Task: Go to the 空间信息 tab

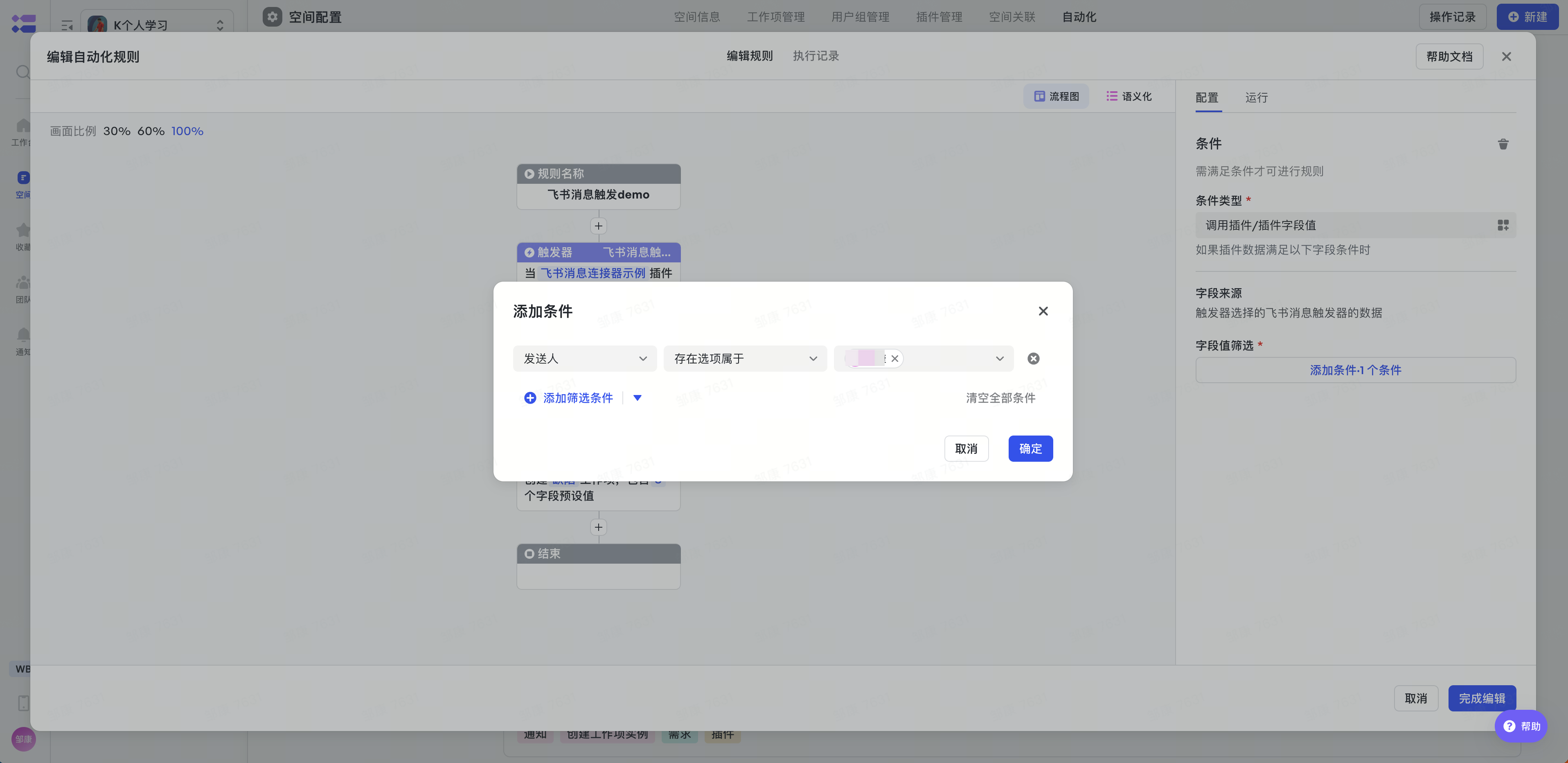Action: [x=696, y=17]
